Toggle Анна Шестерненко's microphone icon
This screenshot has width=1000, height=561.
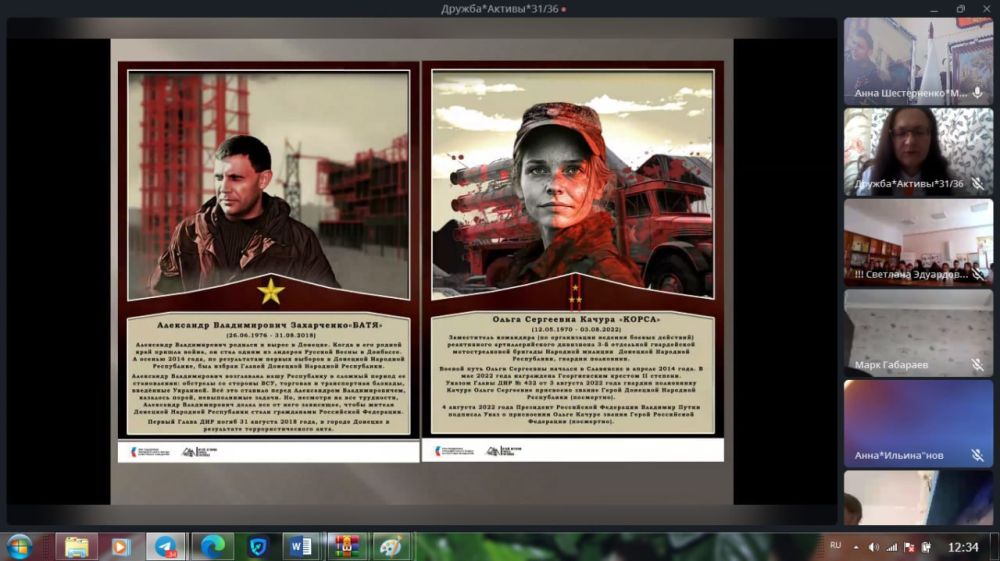point(978,92)
